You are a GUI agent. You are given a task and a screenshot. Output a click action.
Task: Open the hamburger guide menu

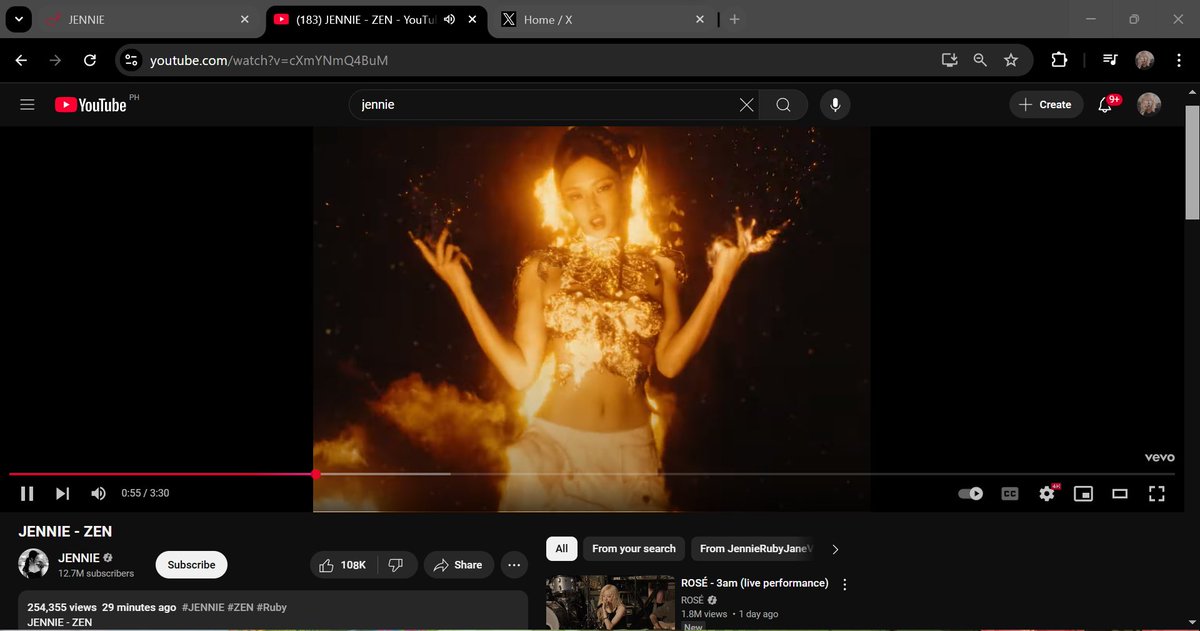click(x=27, y=104)
